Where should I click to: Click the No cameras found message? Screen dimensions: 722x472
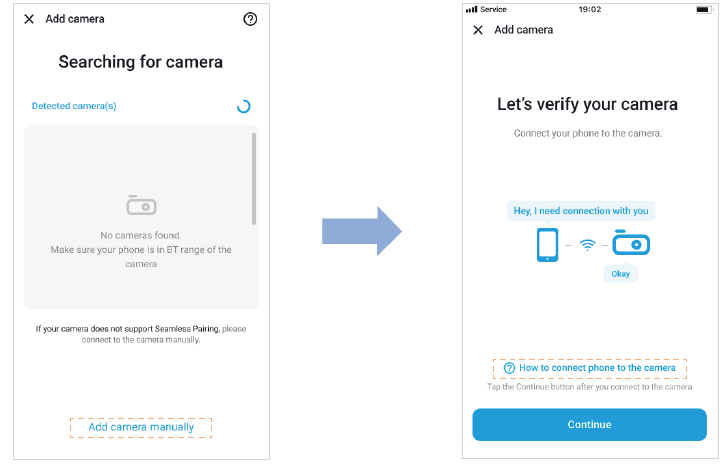point(141,235)
